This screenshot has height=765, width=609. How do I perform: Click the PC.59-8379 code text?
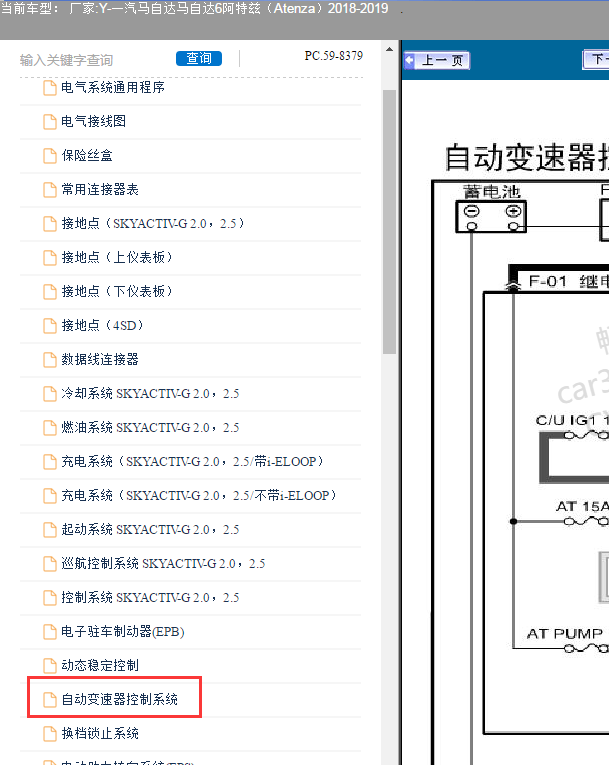click(334, 56)
